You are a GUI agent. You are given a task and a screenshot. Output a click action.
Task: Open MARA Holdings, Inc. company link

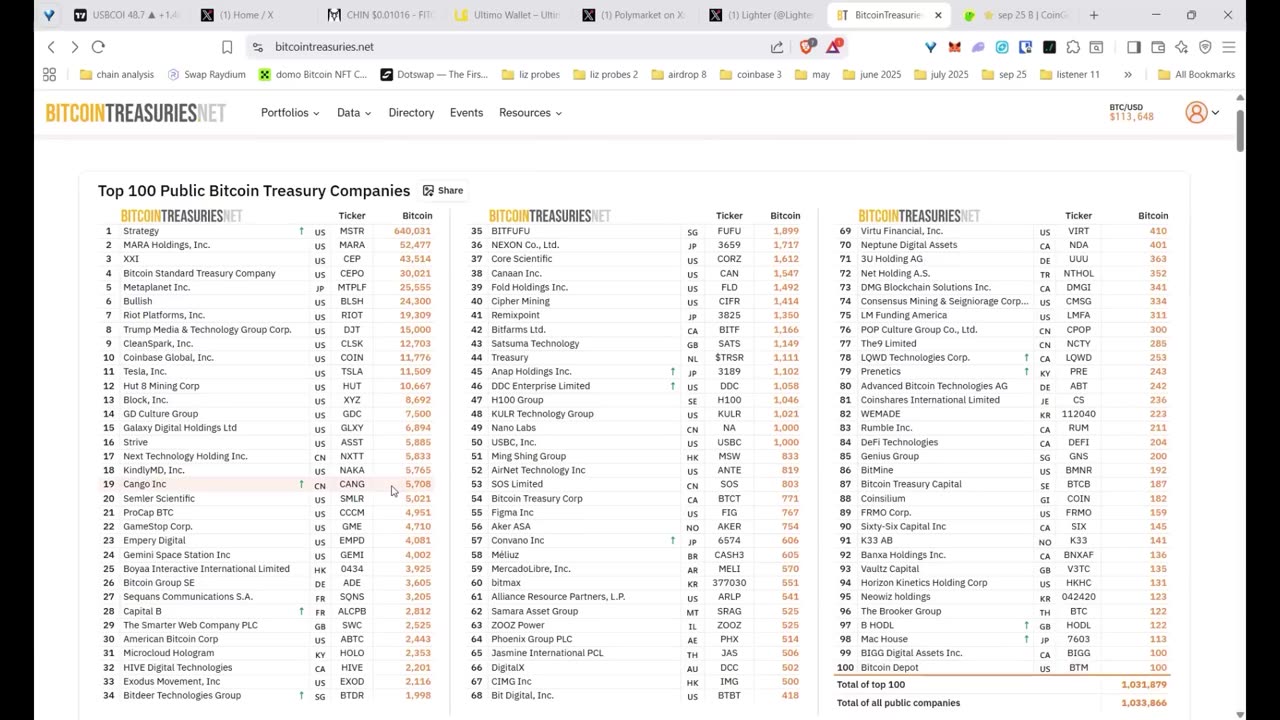(x=166, y=245)
